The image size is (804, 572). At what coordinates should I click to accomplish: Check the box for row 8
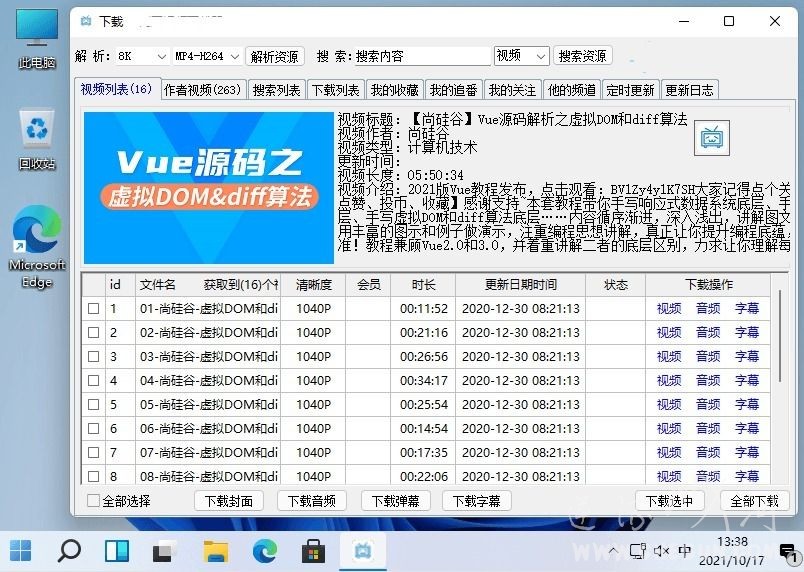[x=93, y=476]
